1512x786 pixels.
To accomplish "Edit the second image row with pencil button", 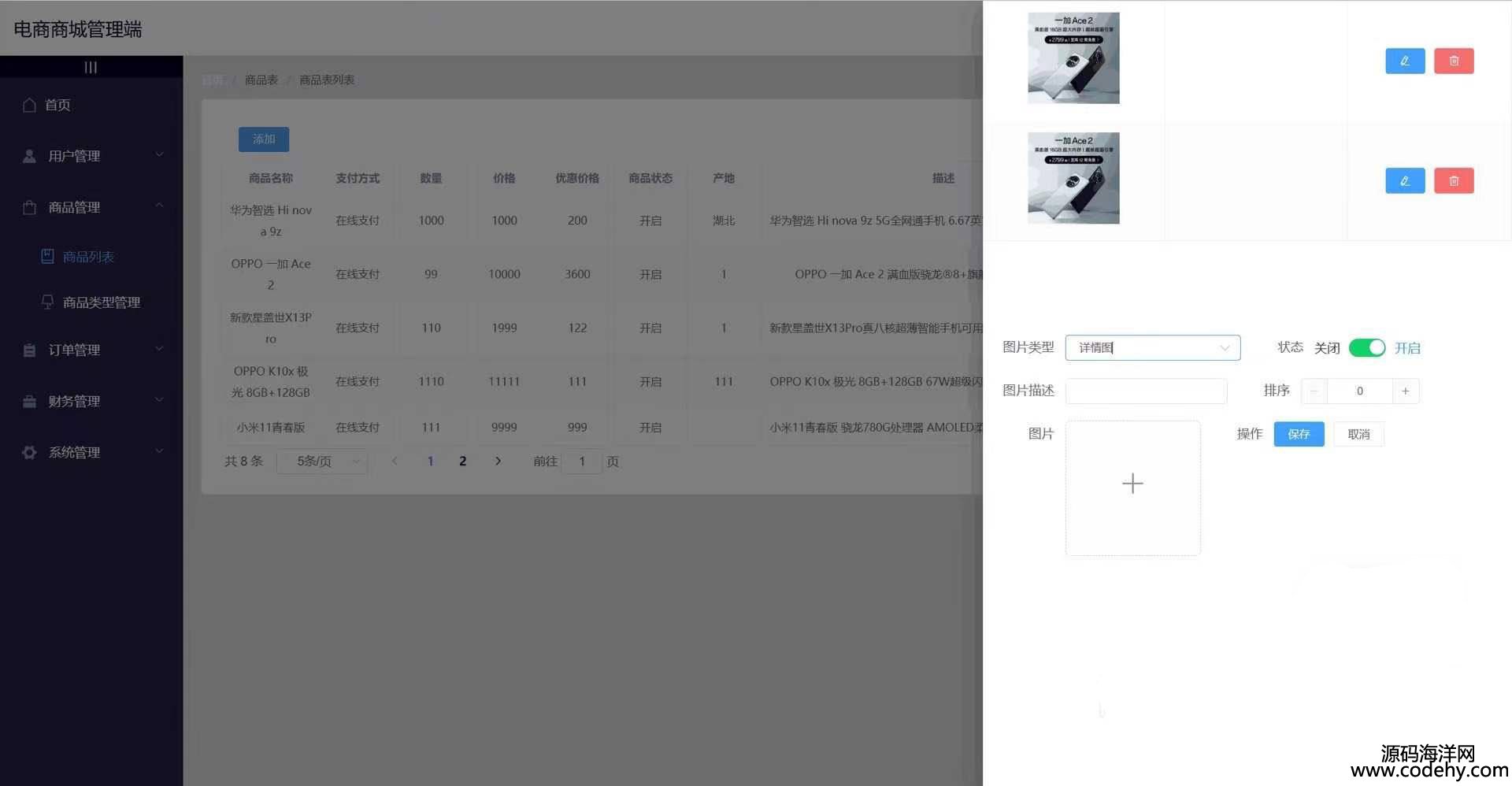I will click(x=1405, y=180).
